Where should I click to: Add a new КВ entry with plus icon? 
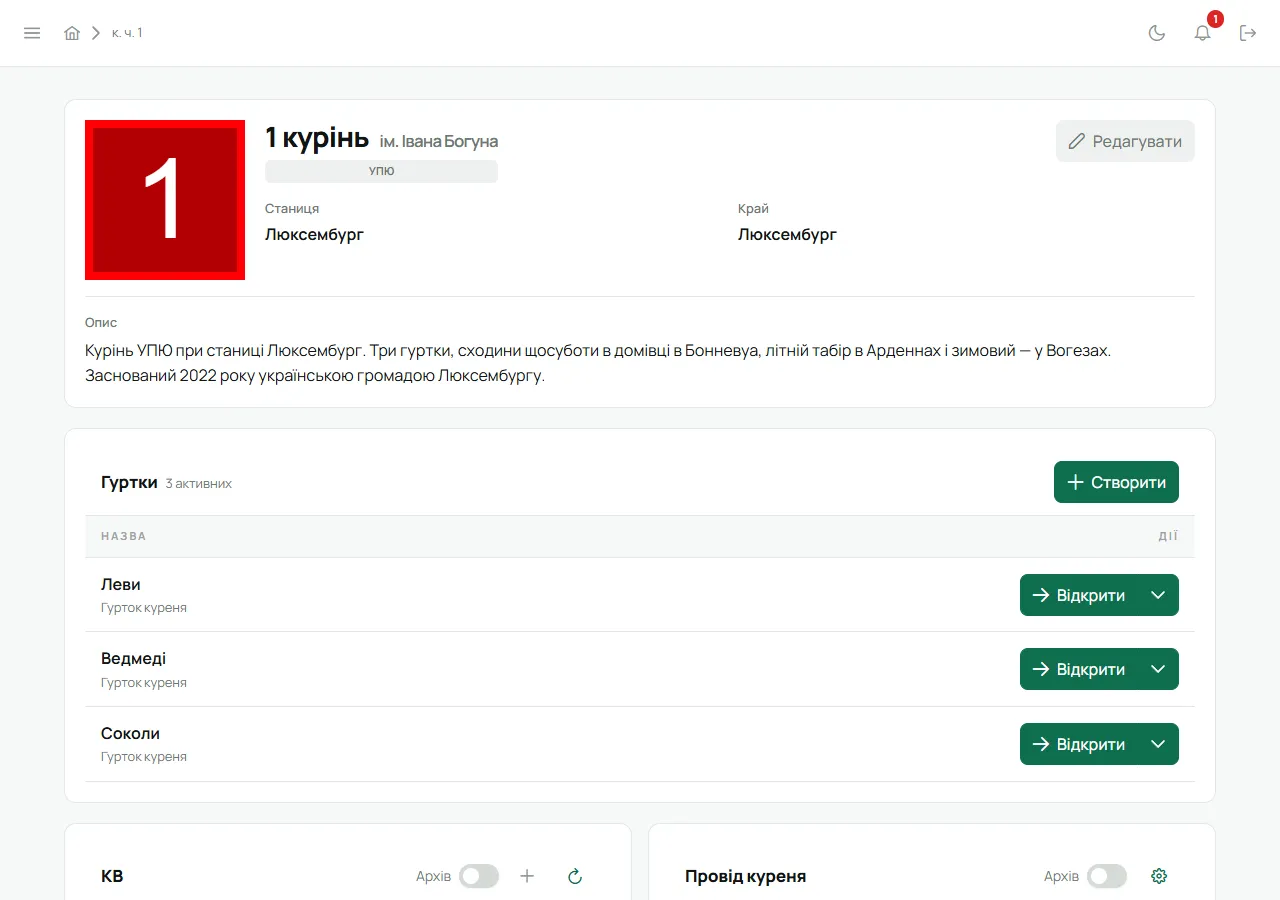click(527, 876)
